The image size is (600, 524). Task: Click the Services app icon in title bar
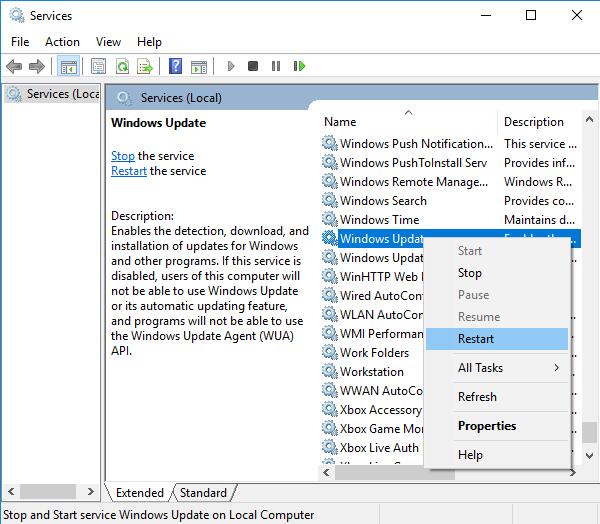(17, 16)
